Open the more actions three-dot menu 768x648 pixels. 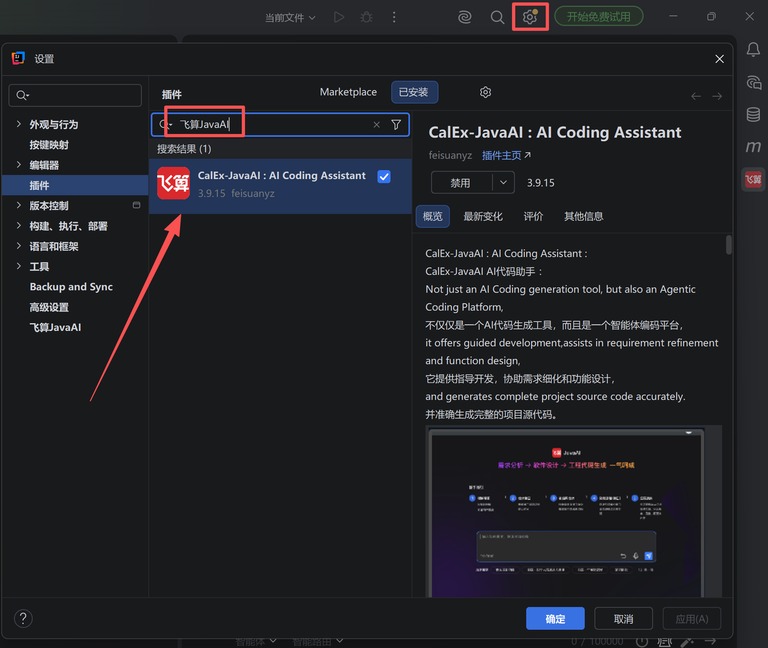394,17
